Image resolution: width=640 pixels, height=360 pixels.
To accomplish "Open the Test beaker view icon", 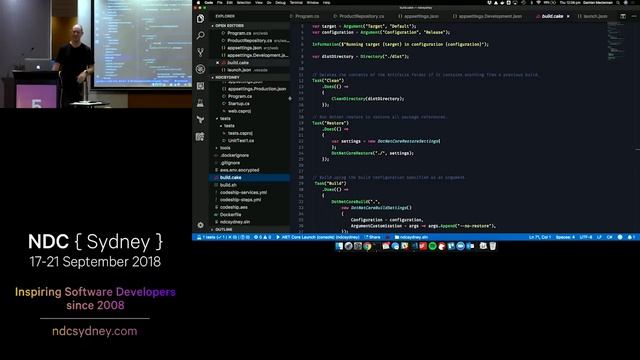I will [200, 103].
